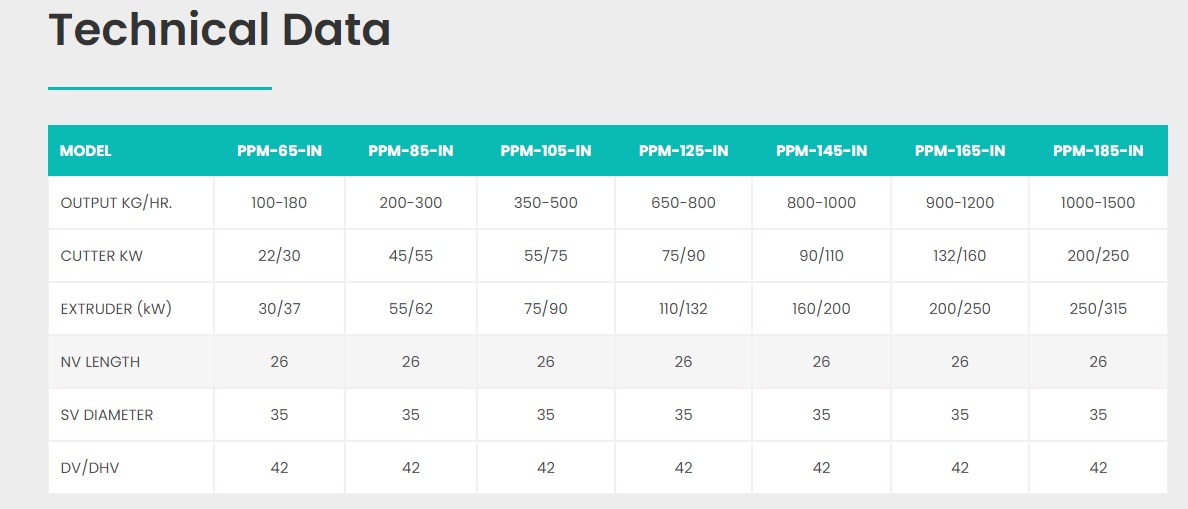The height and width of the screenshot is (509, 1188).
Task: Click the NV LENGTH row label
Action: [x=100, y=362]
